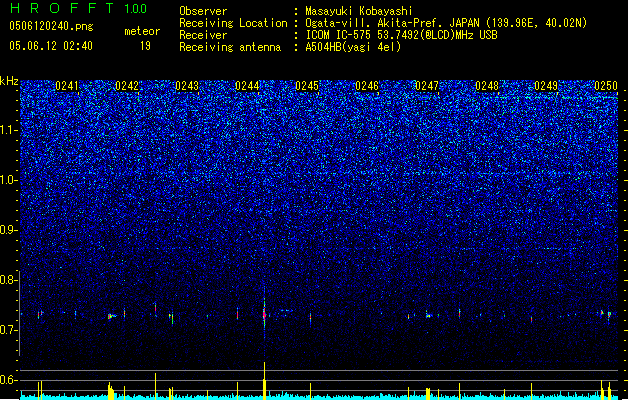The image size is (629, 400).
Task: Click the HROFFT program title
Action: point(61,8)
